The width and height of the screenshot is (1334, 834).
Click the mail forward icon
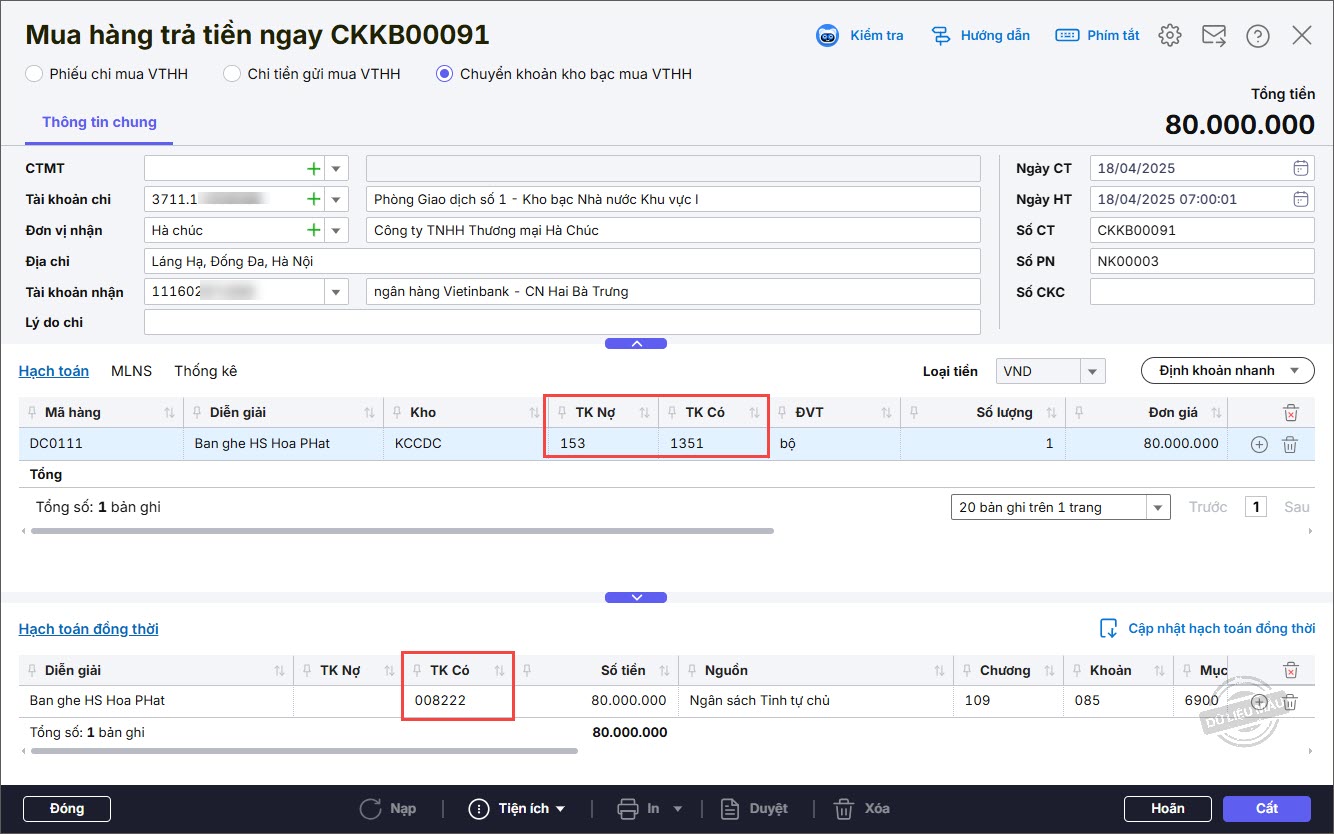click(1213, 36)
